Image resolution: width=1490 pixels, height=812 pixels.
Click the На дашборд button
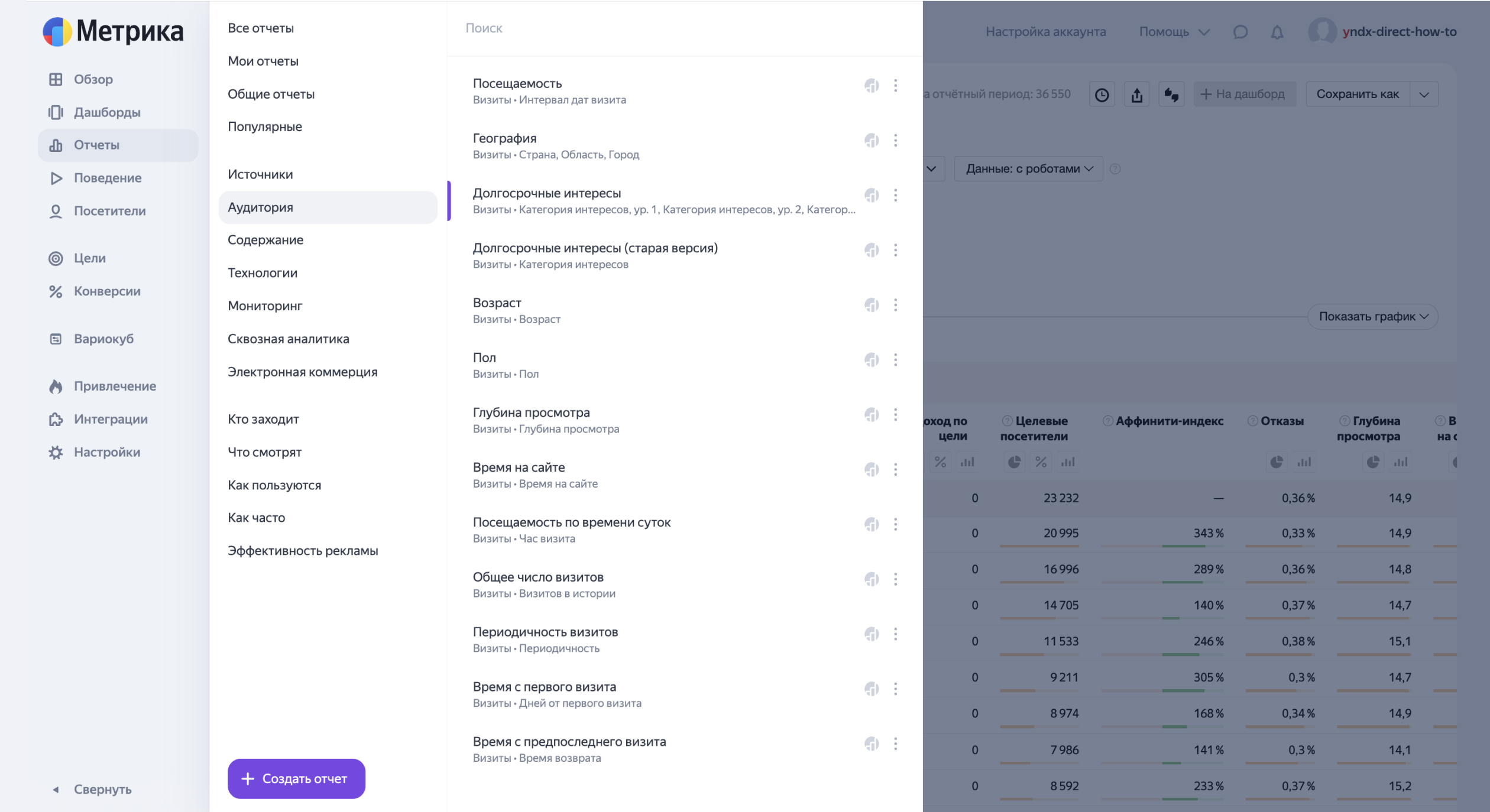coord(1243,95)
